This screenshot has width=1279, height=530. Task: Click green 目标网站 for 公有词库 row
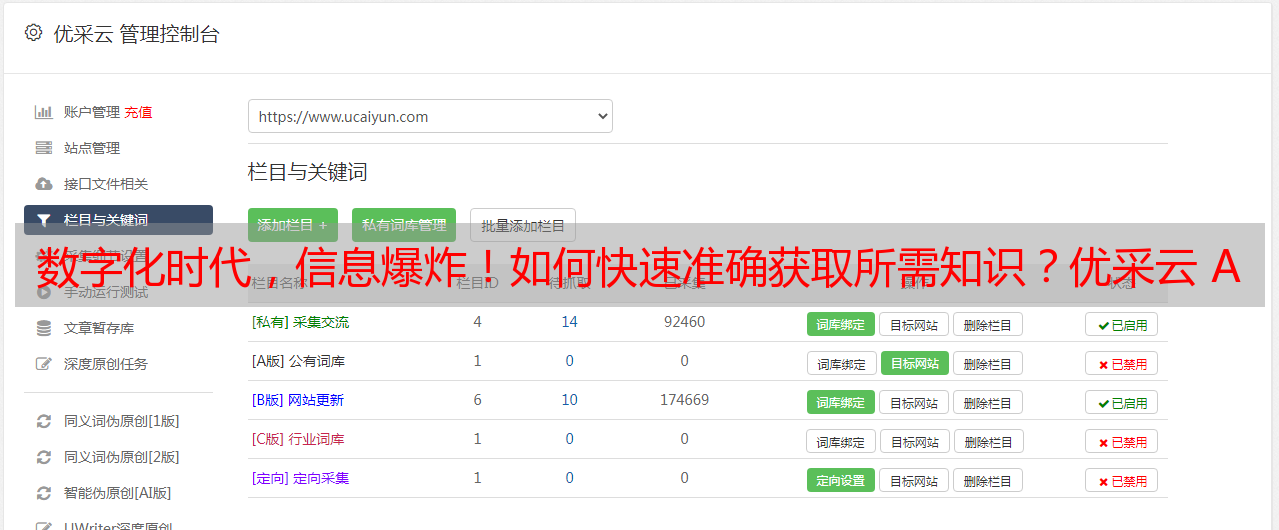[x=915, y=363]
